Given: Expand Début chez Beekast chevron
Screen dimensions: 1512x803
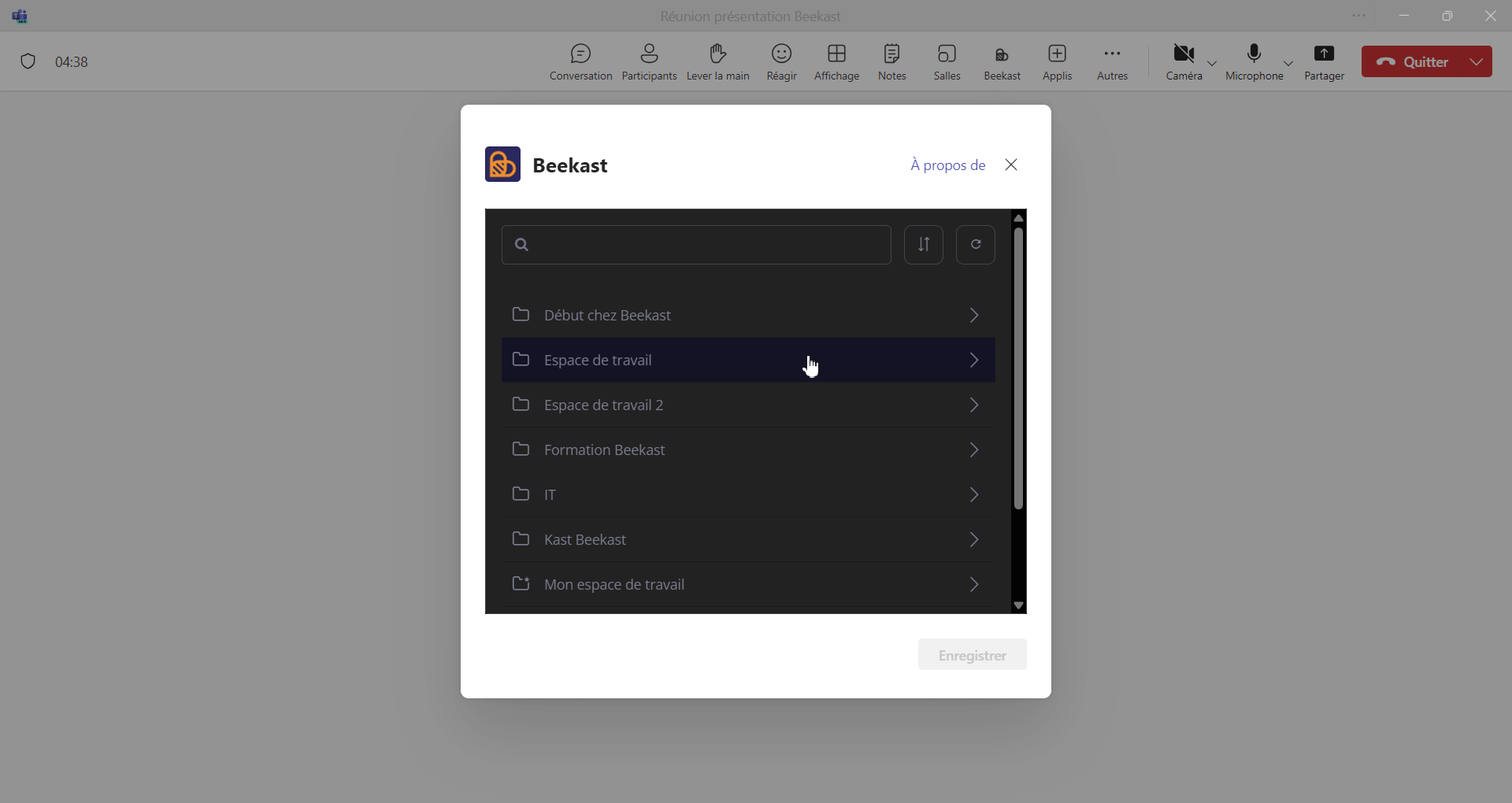Looking at the screenshot, I should tap(975, 316).
